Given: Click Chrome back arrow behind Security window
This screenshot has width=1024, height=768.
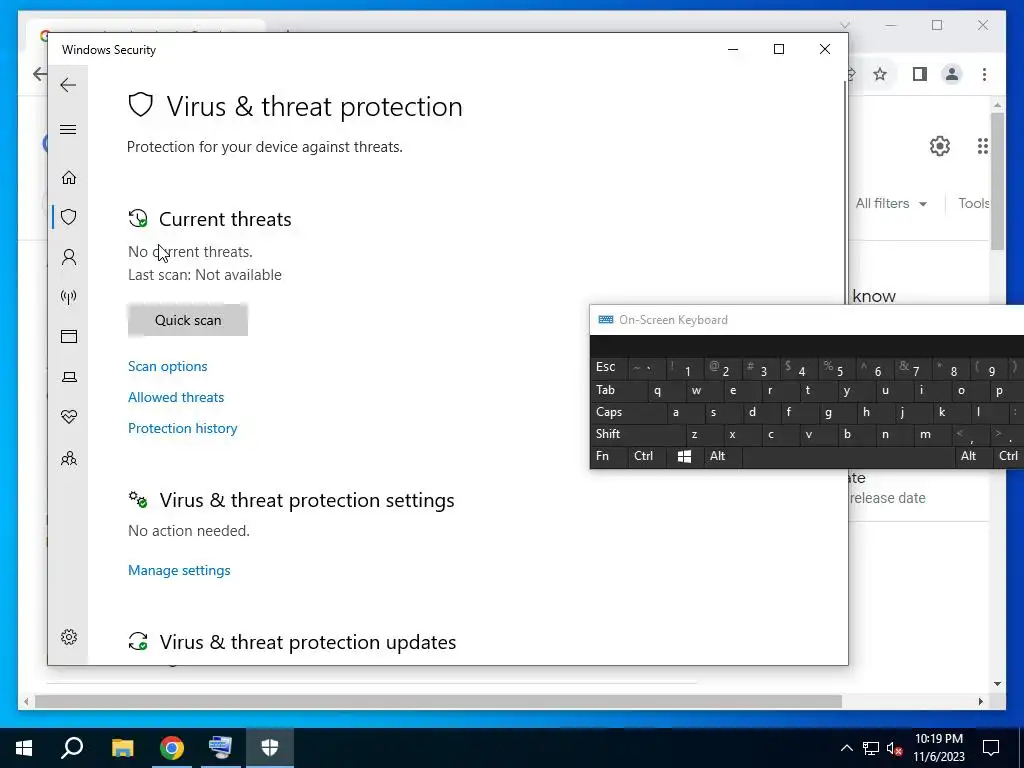Looking at the screenshot, I should pos(39,74).
